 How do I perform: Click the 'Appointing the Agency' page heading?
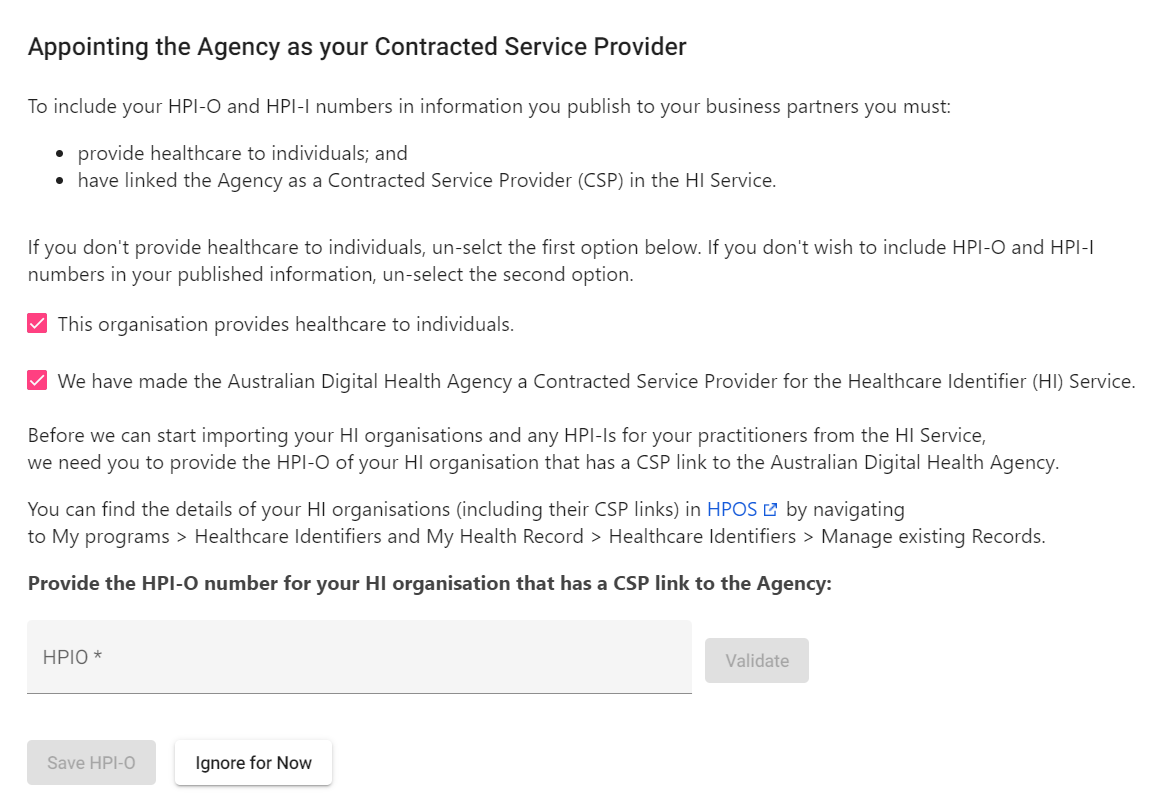click(357, 47)
